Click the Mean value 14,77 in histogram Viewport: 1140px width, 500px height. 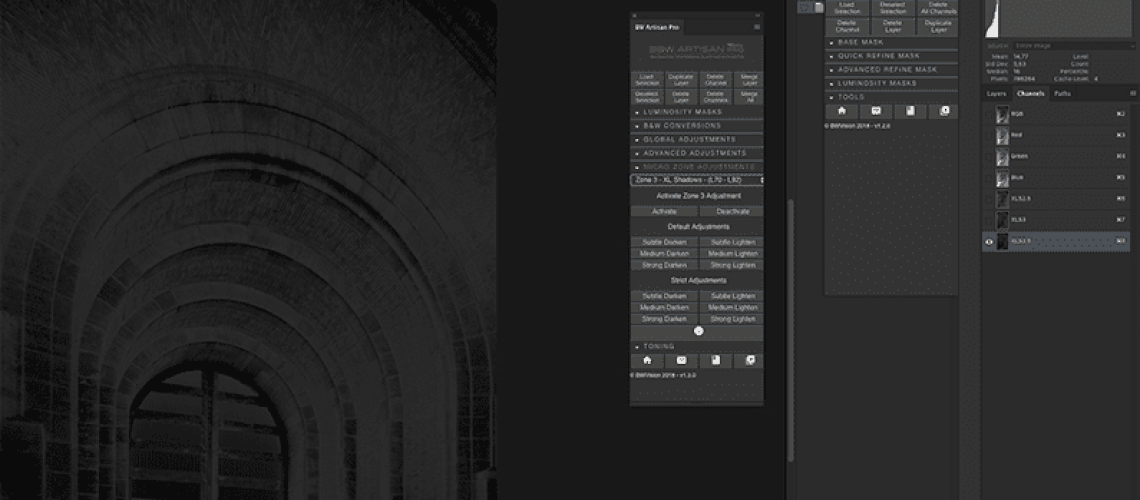point(1020,57)
